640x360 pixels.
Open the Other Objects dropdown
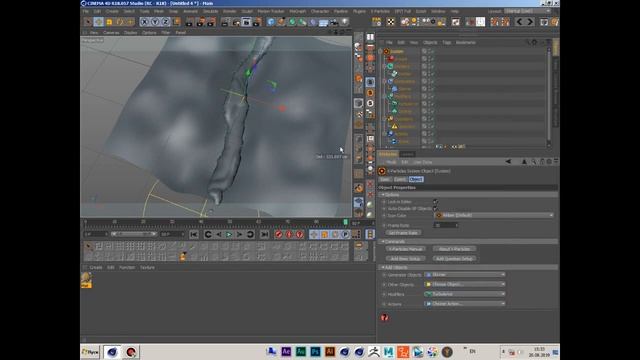point(465,284)
